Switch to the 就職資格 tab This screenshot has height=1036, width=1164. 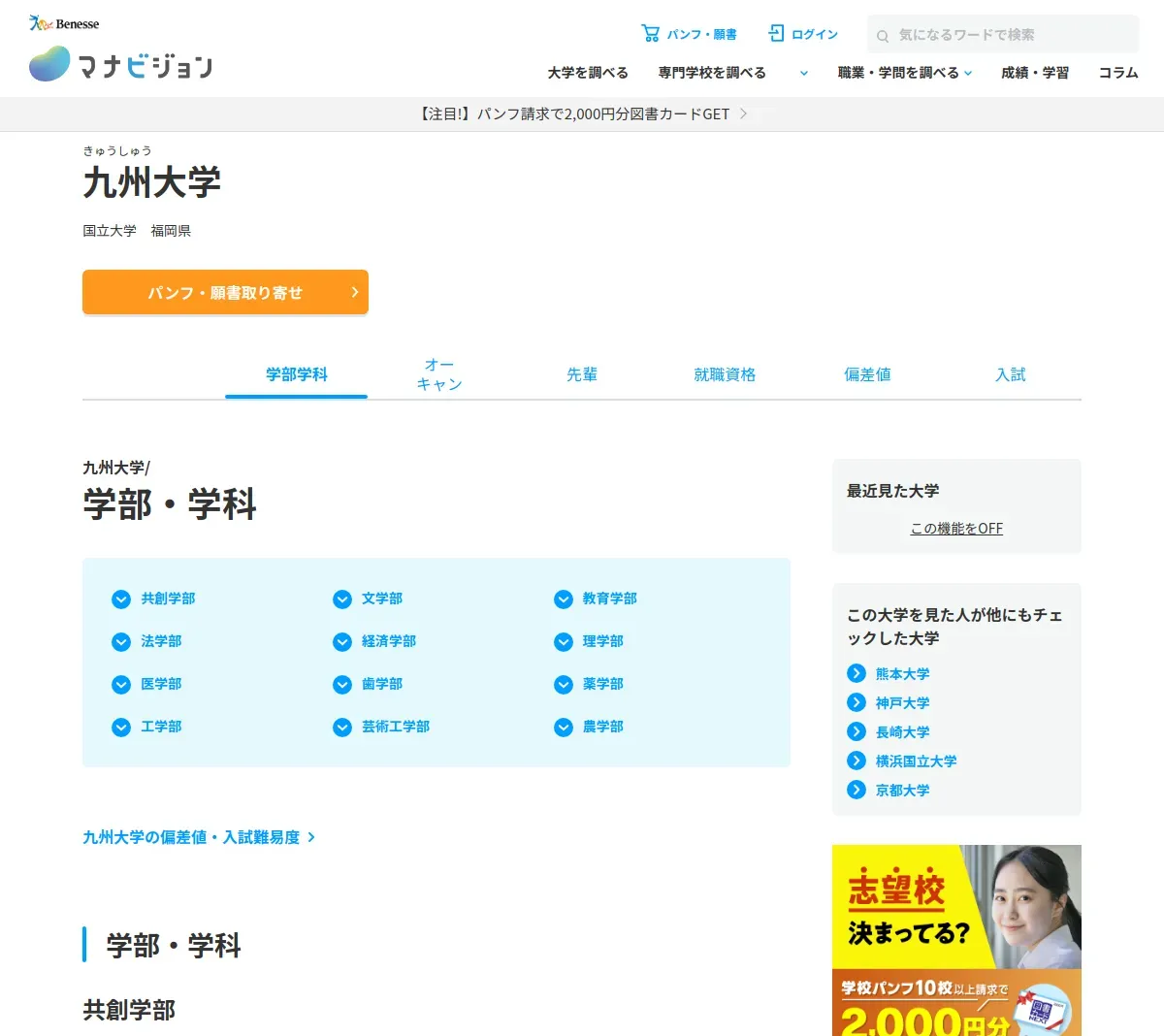point(725,374)
